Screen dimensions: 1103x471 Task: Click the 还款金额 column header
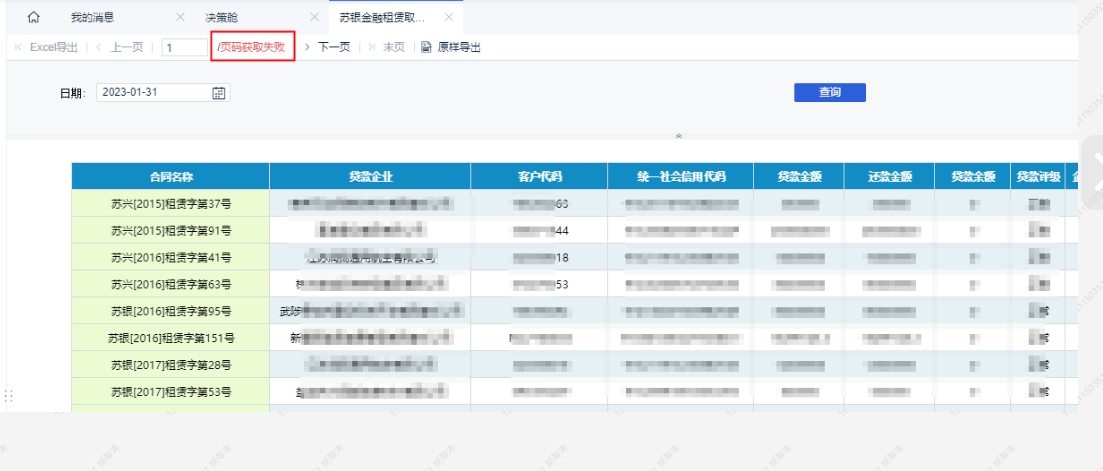890,176
